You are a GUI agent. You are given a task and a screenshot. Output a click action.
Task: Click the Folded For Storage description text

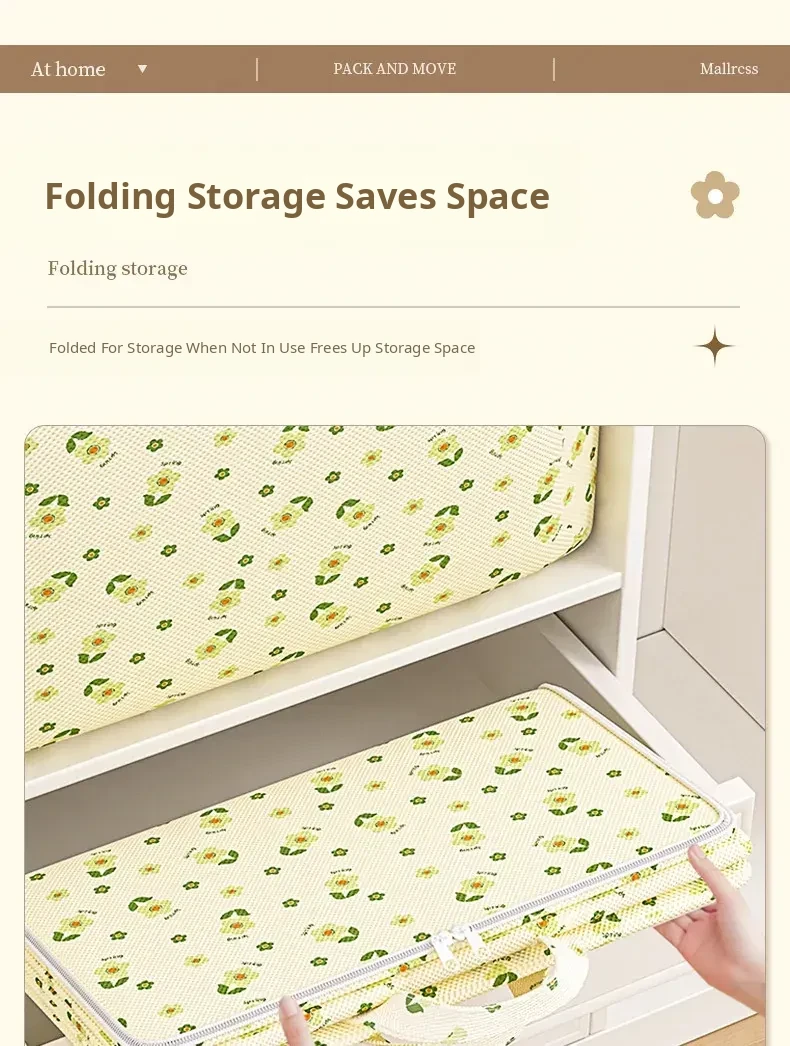262,348
